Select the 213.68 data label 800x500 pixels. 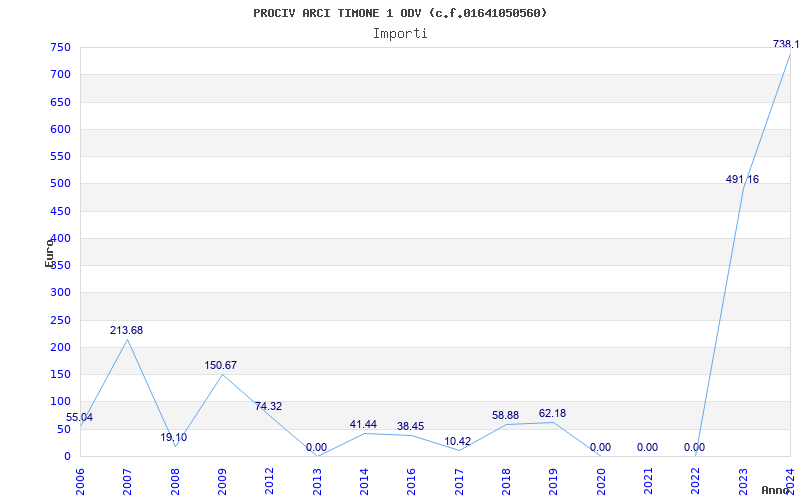(x=126, y=330)
